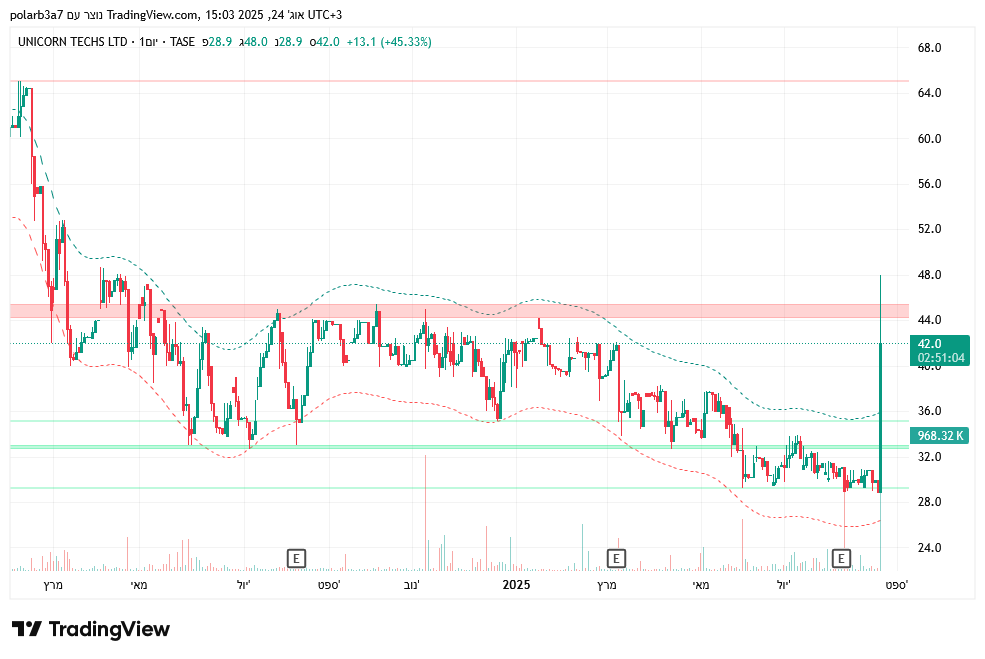Screen dimensions: 985x659
Task: Click the header text with TradingView.com date
Action: pyautogui.click(x=176, y=14)
